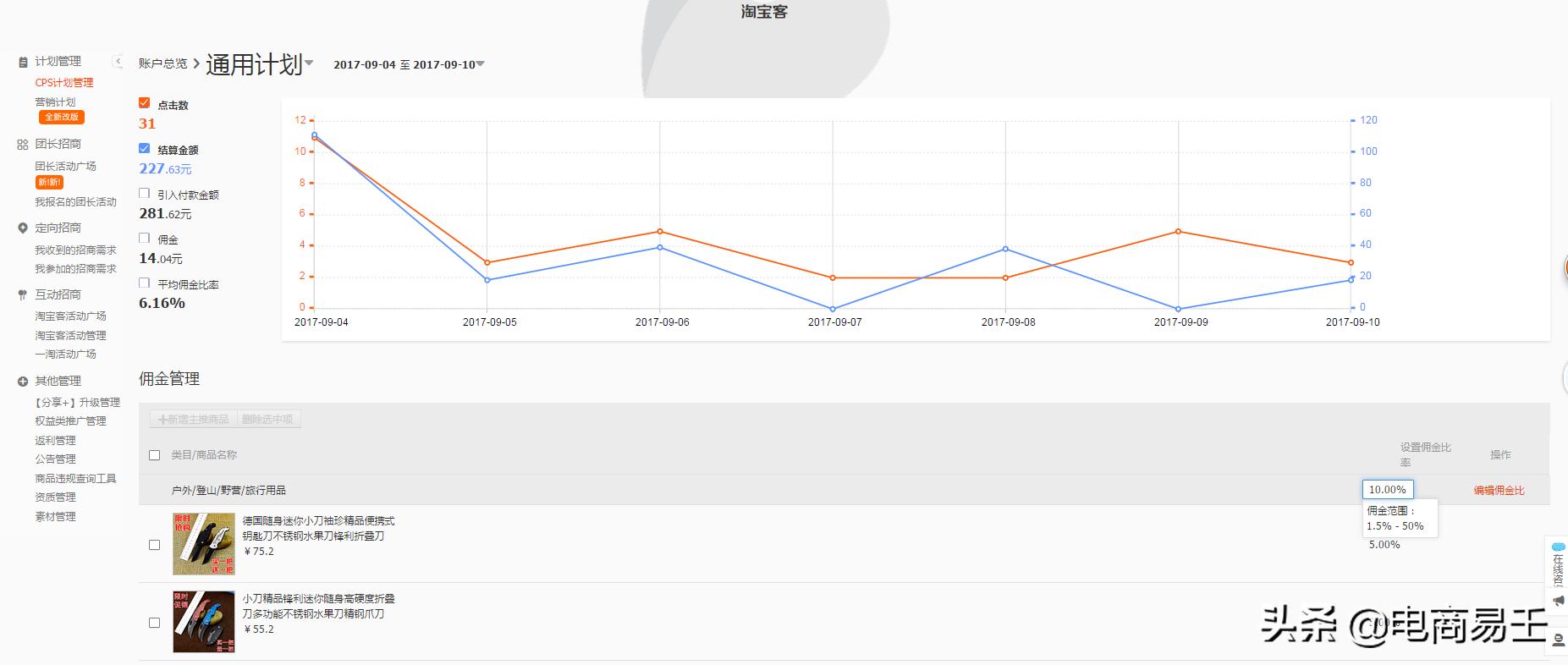Click blue data point at 2017-09-08
The height and width of the screenshot is (665, 1568).
click(1005, 249)
